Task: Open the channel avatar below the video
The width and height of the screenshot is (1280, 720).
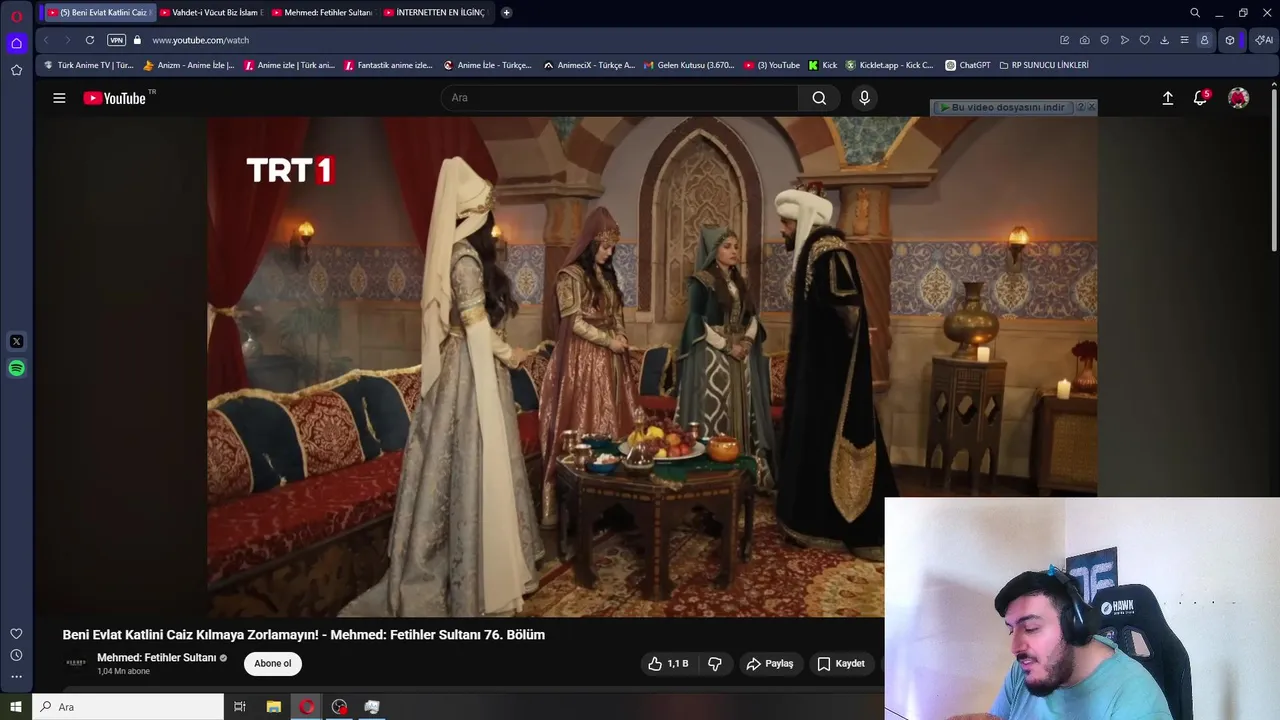Action: (x=75, y=663)
